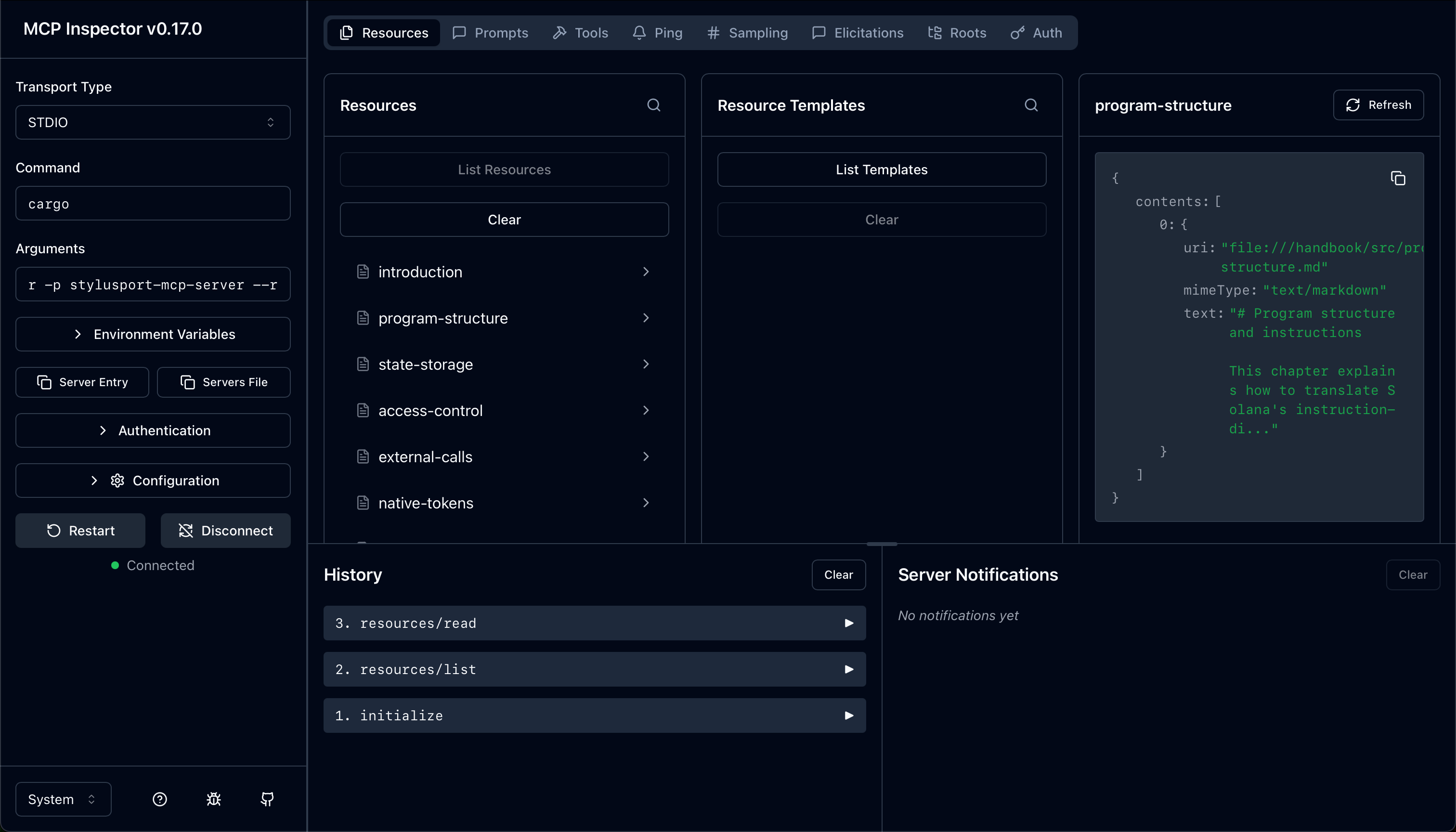1456x832 pixels.
Task: Click the List Templates button
Action: click(881, 169)
